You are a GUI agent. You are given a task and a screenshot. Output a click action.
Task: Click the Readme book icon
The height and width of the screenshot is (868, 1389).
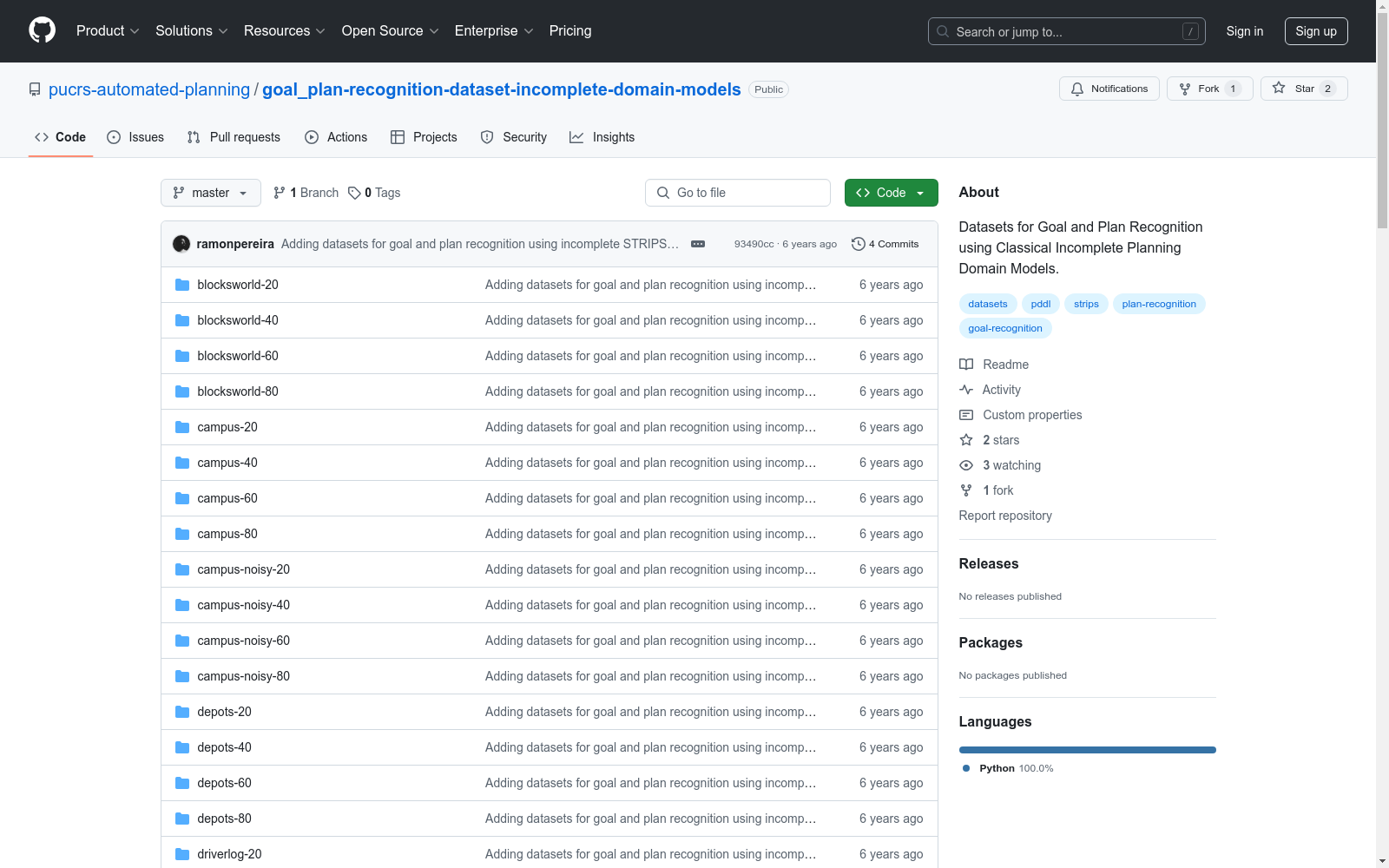tap(966, 365)
